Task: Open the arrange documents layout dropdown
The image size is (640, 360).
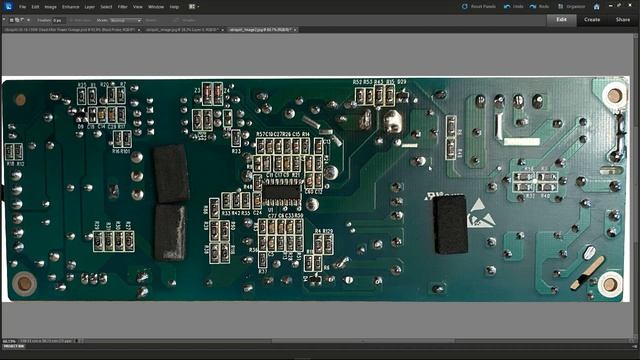Action: click(x=194, y=7)
